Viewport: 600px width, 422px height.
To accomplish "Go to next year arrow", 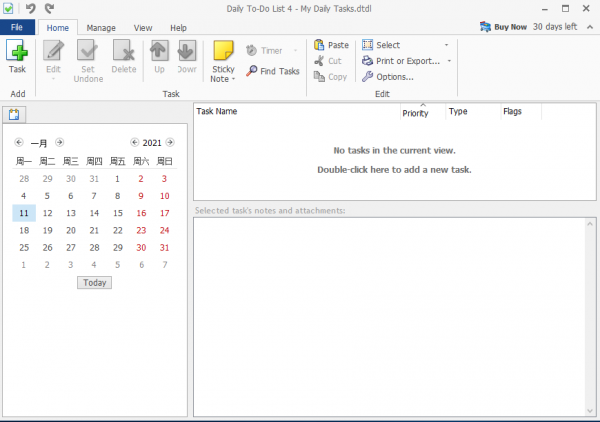I will [x=170, y=142].
